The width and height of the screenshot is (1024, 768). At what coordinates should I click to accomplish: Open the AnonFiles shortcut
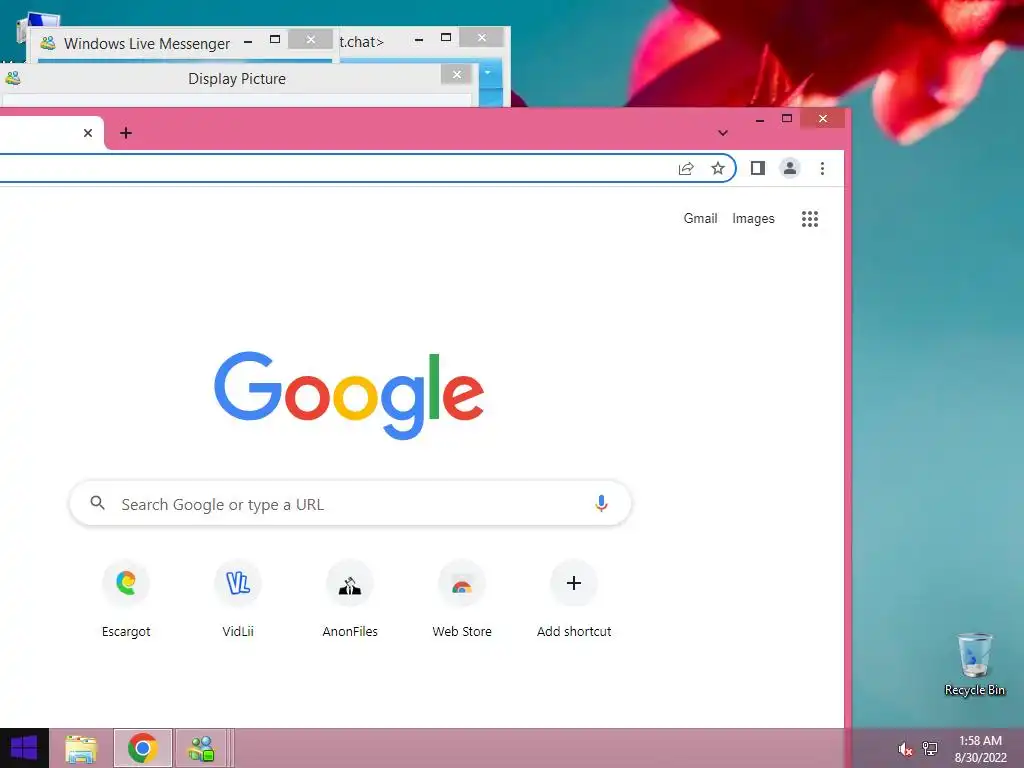click(x=350, y=600)
